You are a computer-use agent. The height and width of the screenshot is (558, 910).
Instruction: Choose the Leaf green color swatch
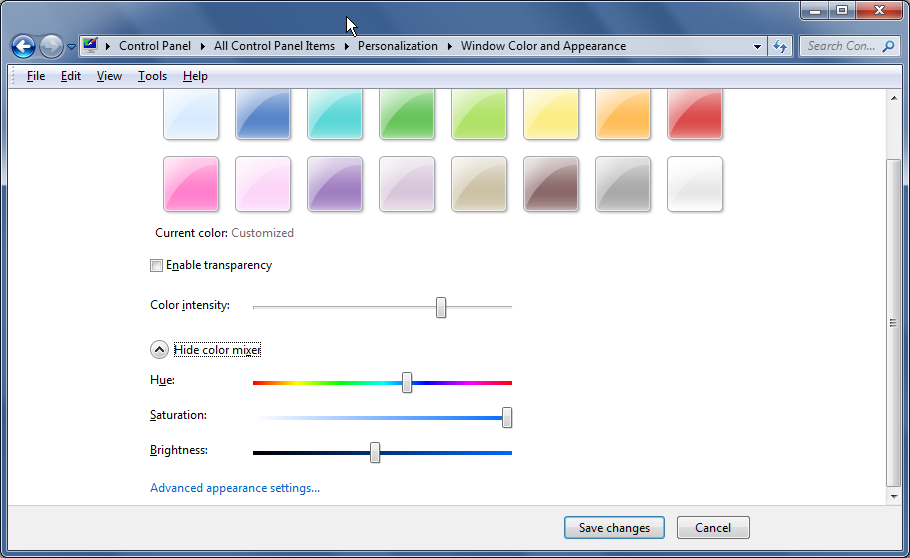[x=407, y=114]
